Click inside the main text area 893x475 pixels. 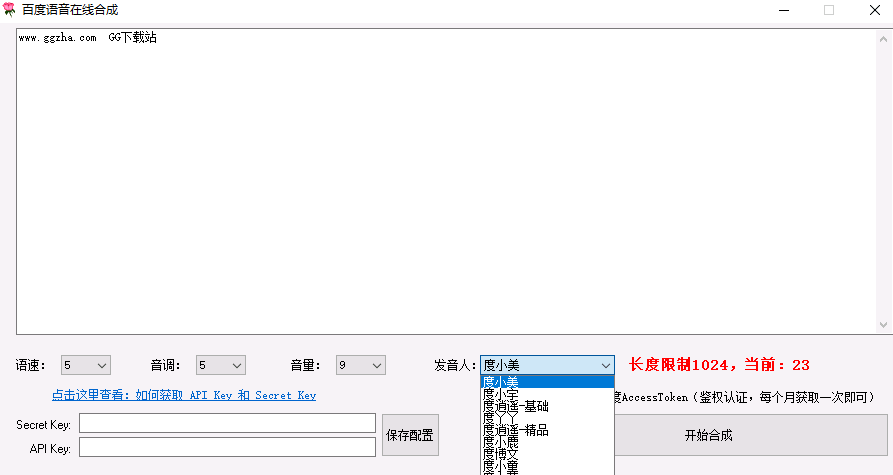point(446,181)
